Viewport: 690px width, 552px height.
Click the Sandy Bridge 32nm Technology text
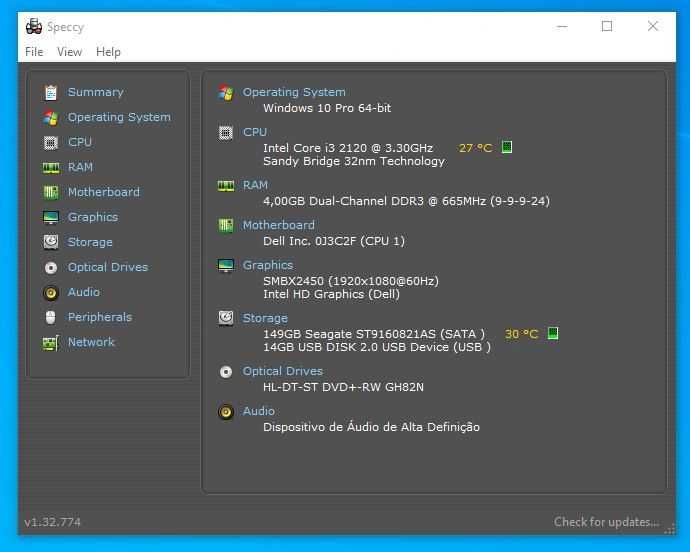point(354,162)
